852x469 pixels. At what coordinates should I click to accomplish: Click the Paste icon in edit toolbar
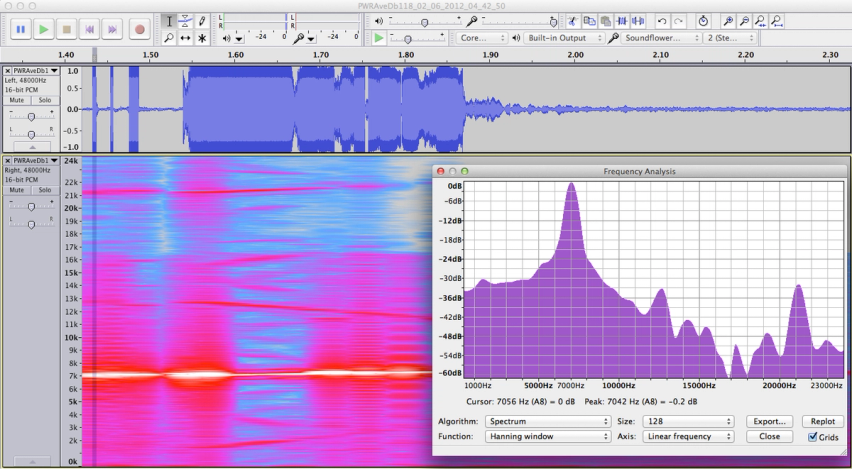[x=605, y=21]
